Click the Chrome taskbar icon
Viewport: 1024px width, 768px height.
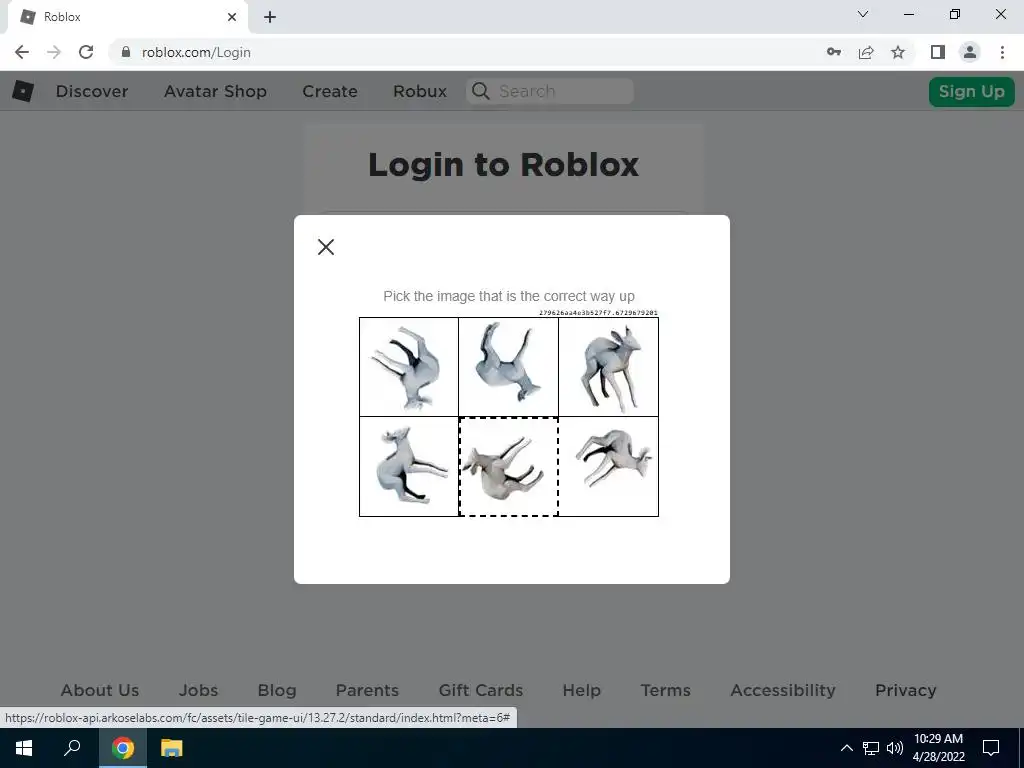click(x=123, y=748)
